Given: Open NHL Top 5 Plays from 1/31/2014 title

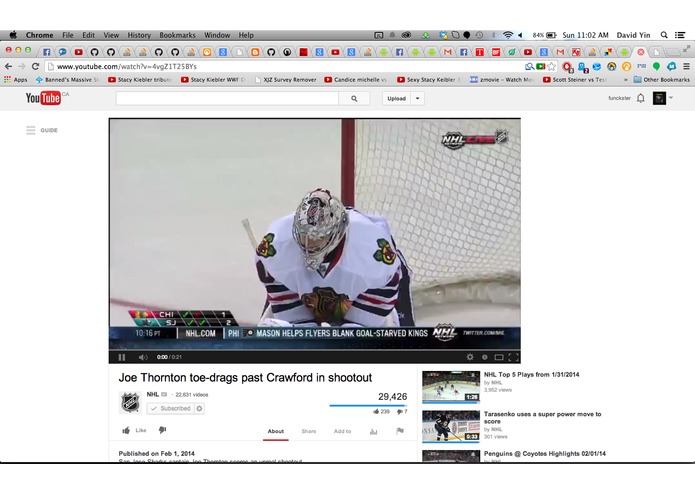Looking at the screenshot, I should (x=531, y=374).
